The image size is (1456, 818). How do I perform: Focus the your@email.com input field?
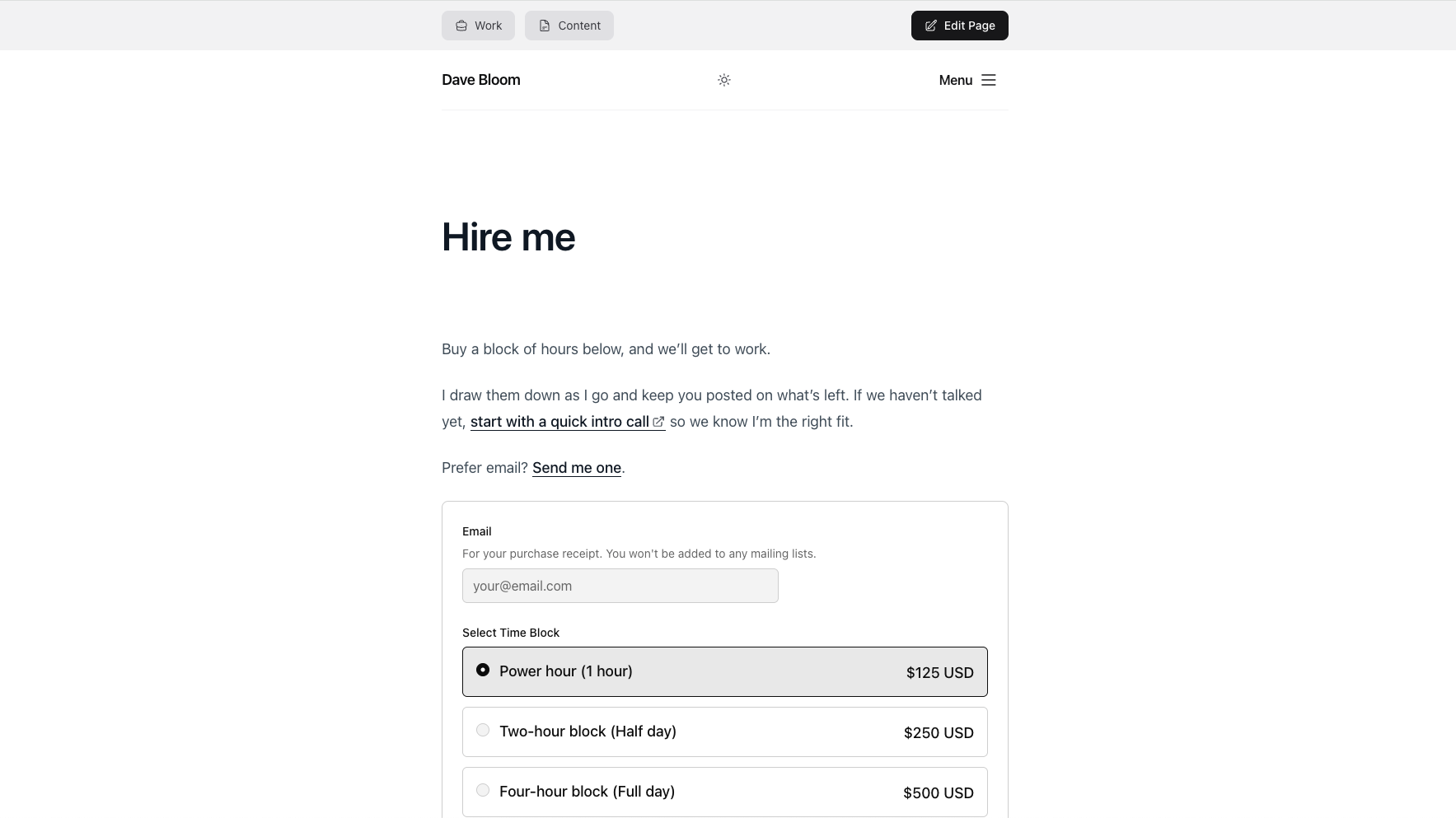point(620,586)
